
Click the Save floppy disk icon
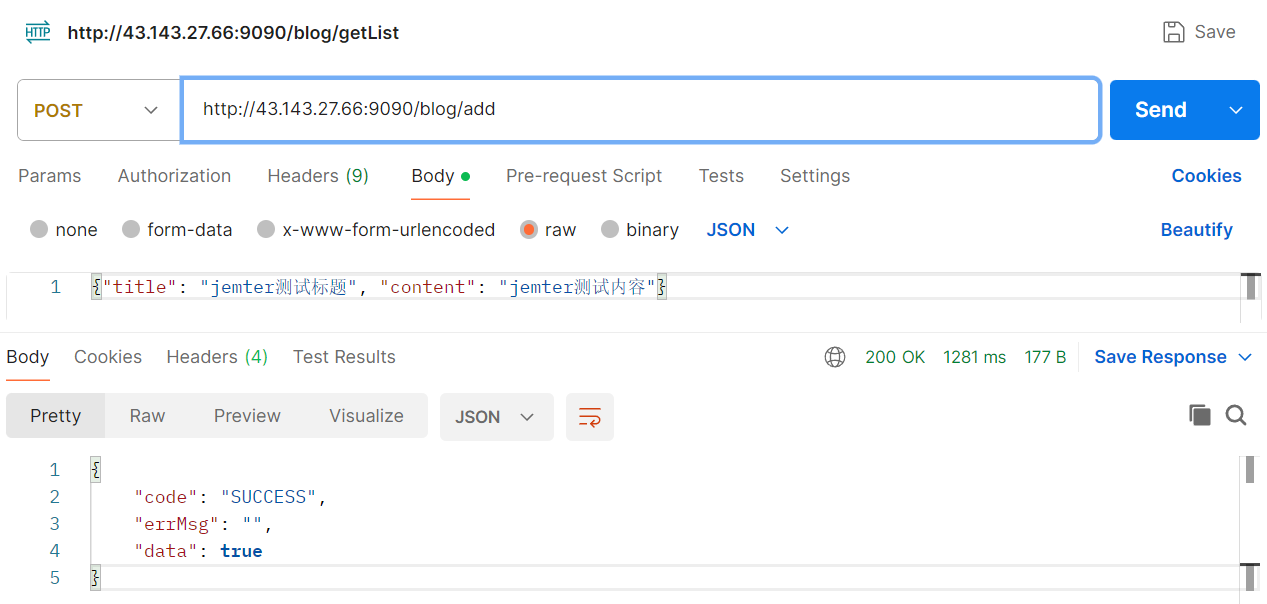coord(1174,32)
